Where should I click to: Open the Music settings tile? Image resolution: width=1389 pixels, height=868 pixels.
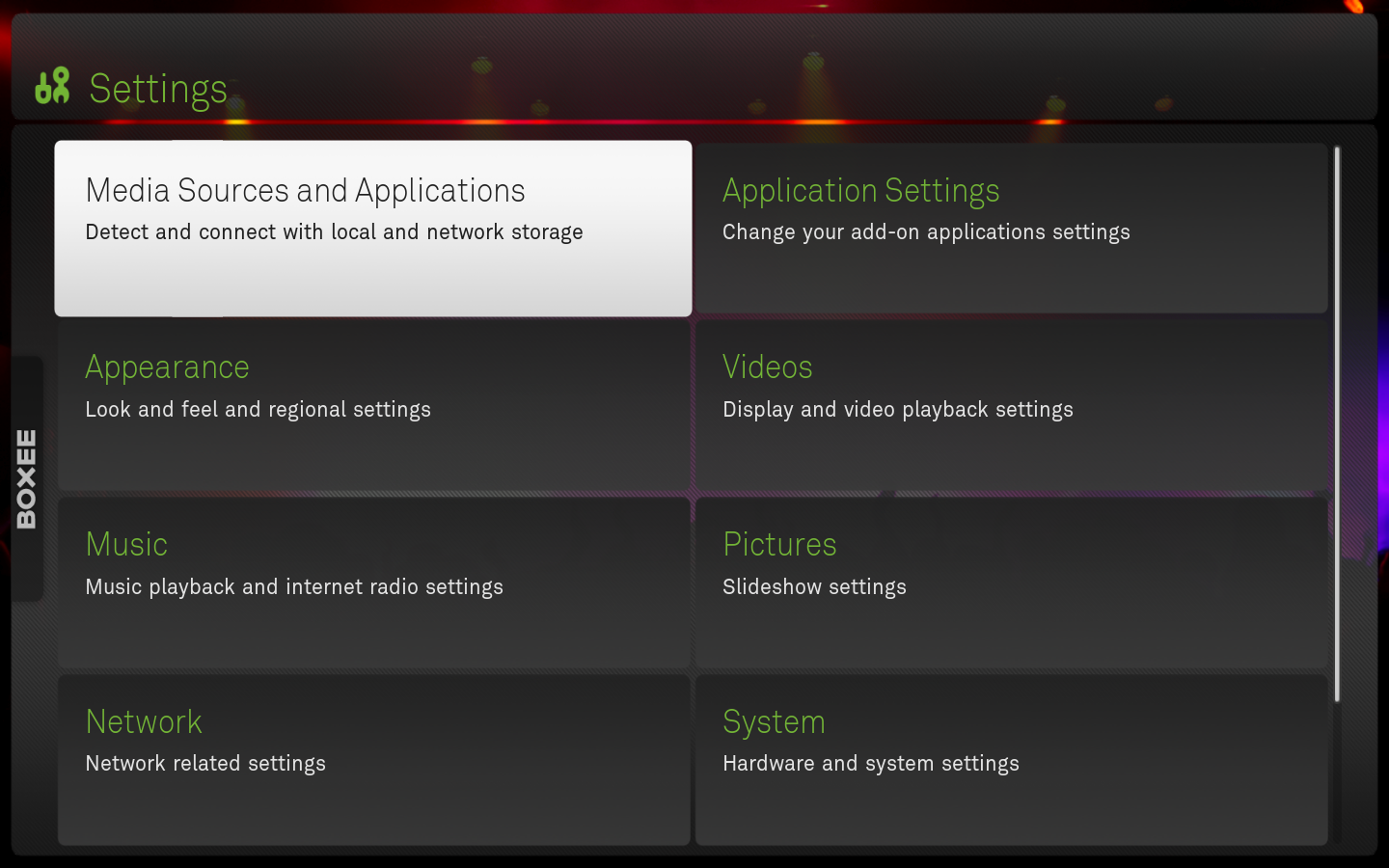tap(374, 583)
